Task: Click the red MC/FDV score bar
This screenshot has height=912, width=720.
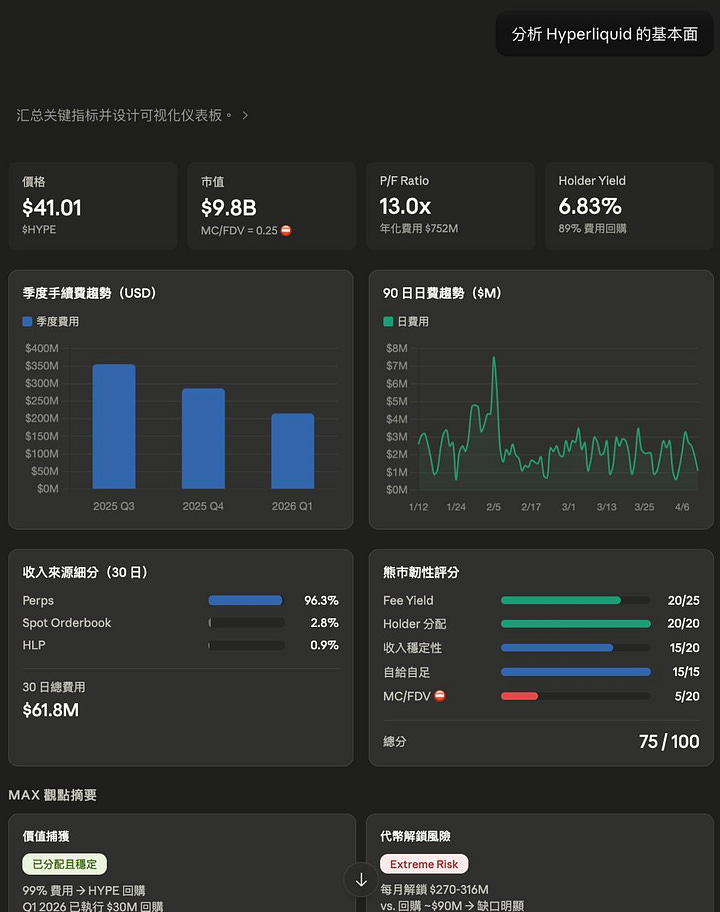Action: (519, 696)
